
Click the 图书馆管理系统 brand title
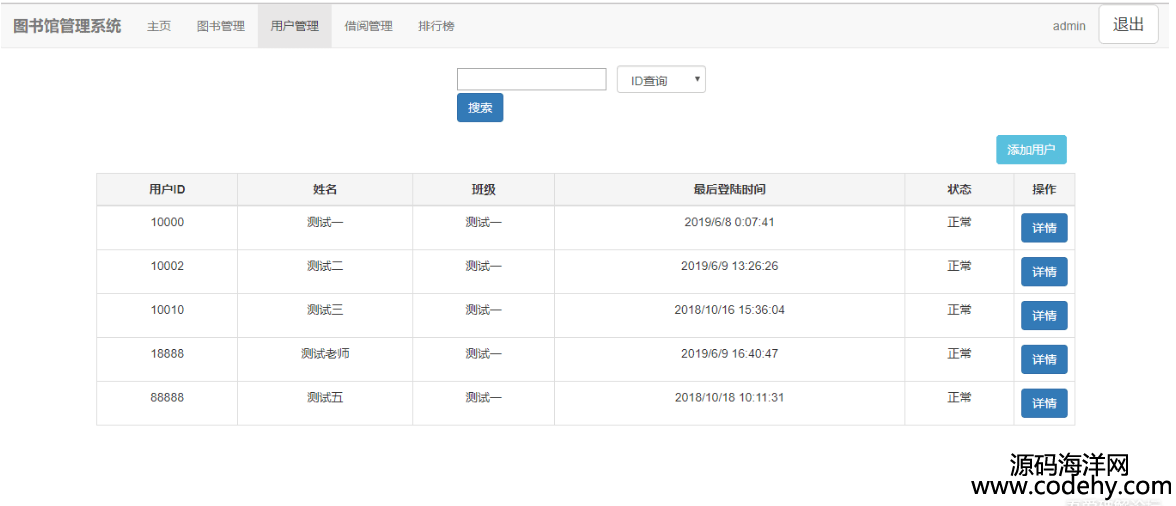pyautogui.click(x=67, y=26)
